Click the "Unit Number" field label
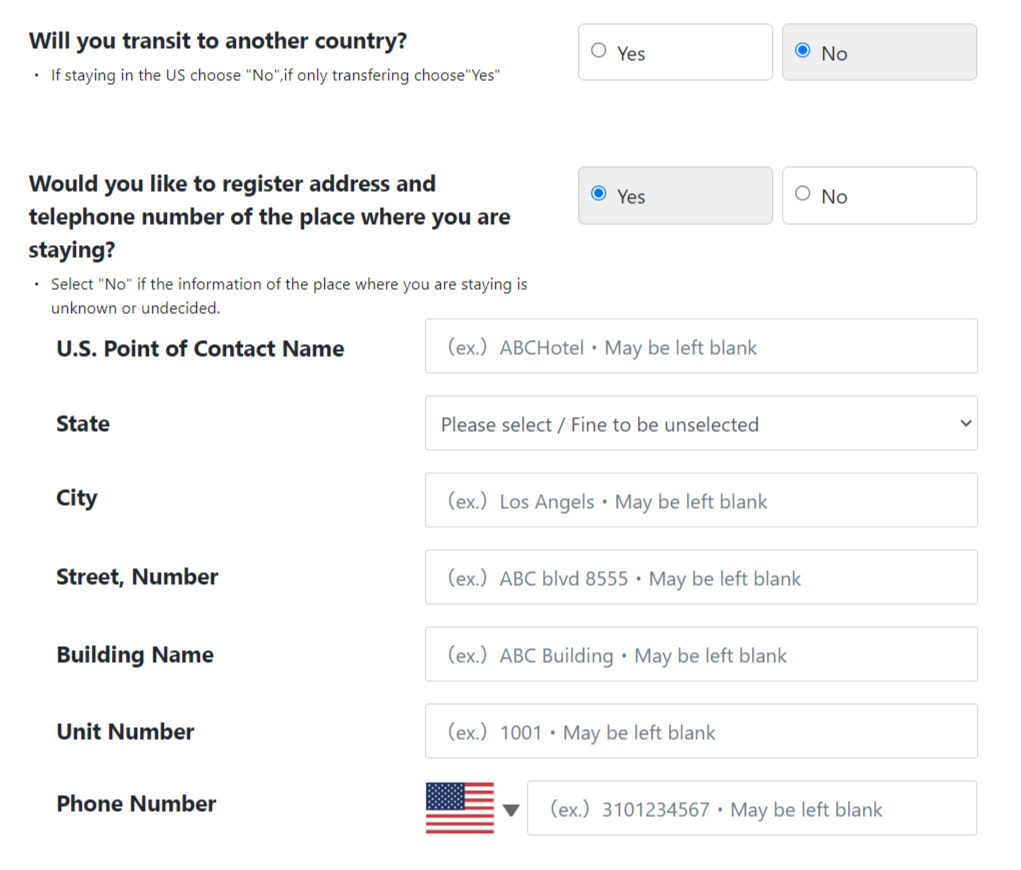This screenshot has width=1021, height=870. pyautogui.click(x=125, y=732)
